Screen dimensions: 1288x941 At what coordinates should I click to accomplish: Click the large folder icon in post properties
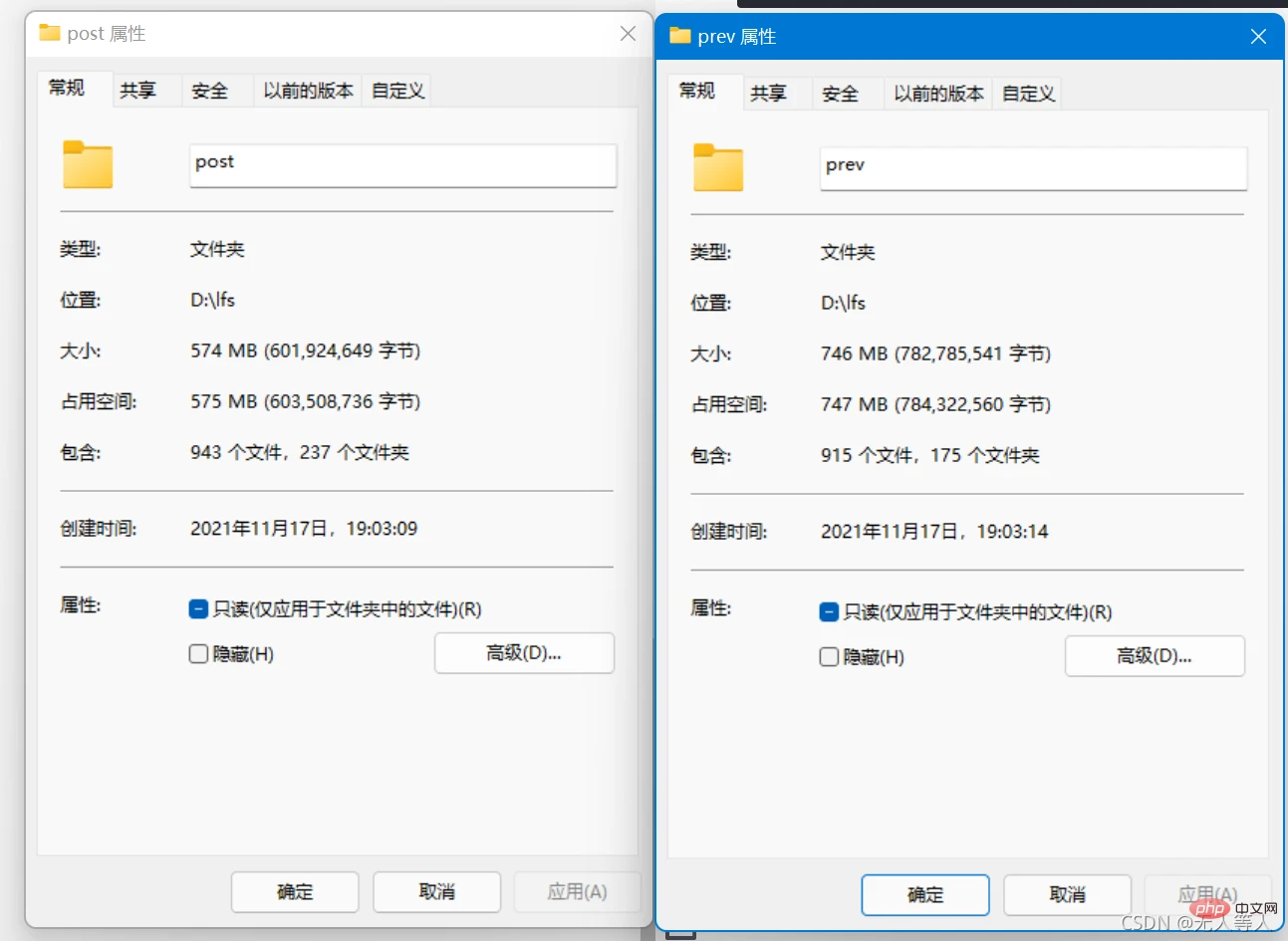pyautogui.click(x=88, y=164)
